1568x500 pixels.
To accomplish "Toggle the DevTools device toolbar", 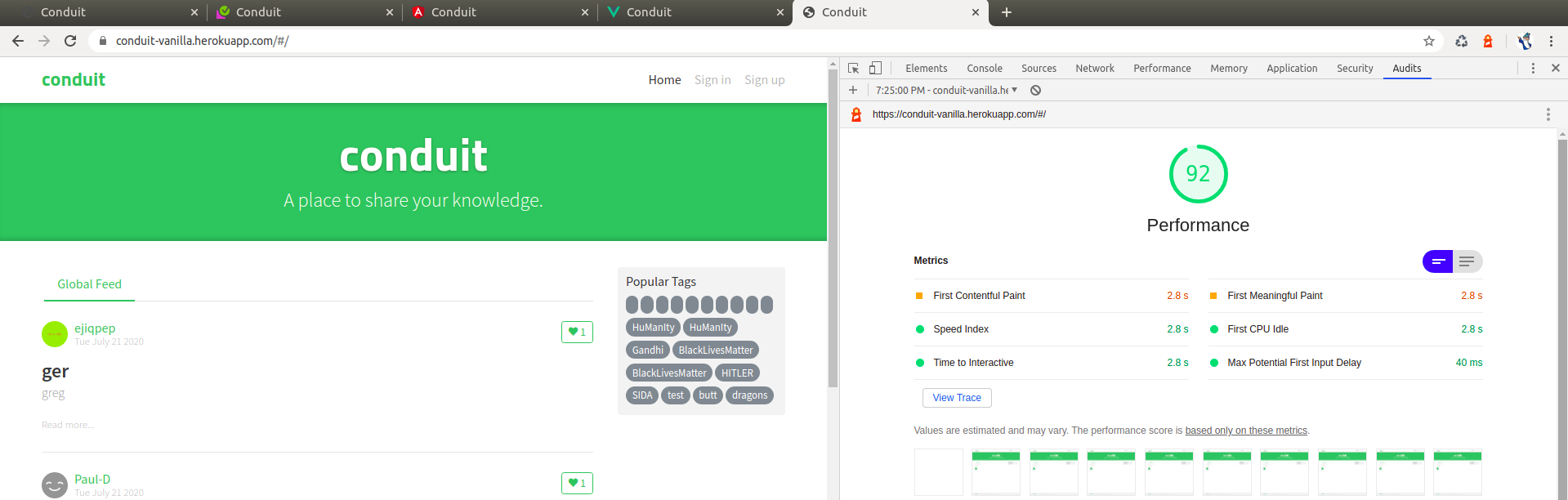I will [875, 69].
